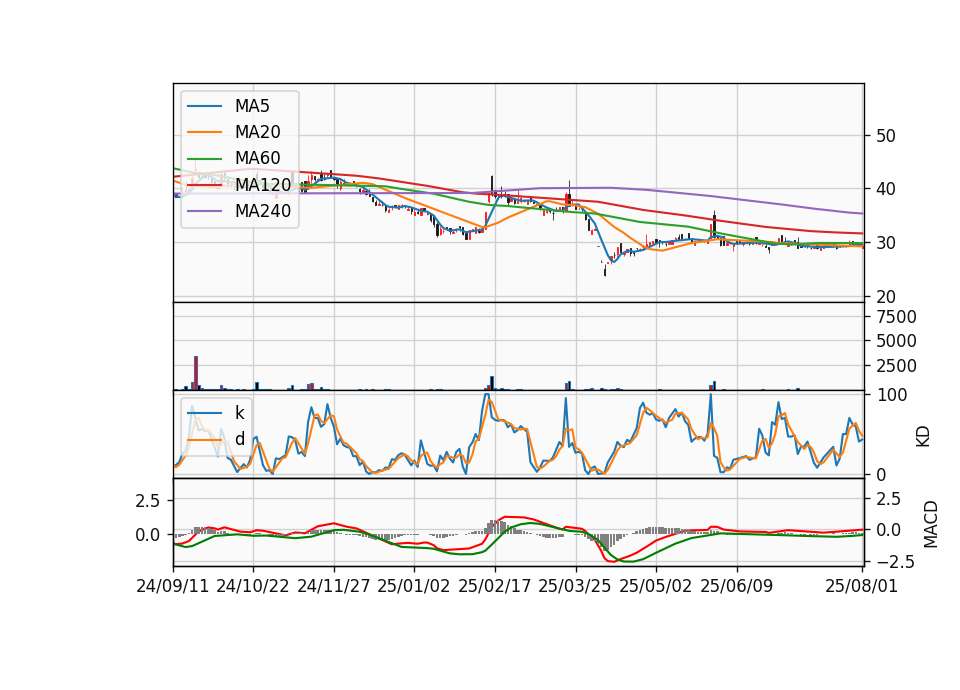The height and width of the screenshot is (690, 960).
Task: Click the MA240 legend label
Action: point(263,211)
